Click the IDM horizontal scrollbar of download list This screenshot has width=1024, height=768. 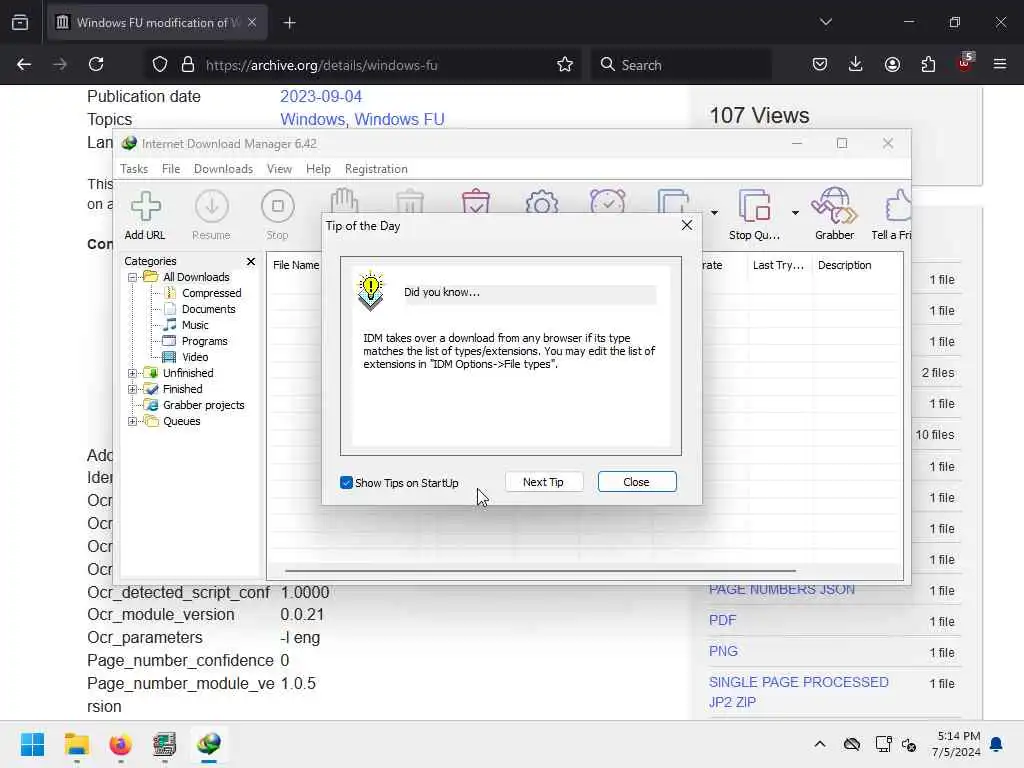click(x=540, y=571)
